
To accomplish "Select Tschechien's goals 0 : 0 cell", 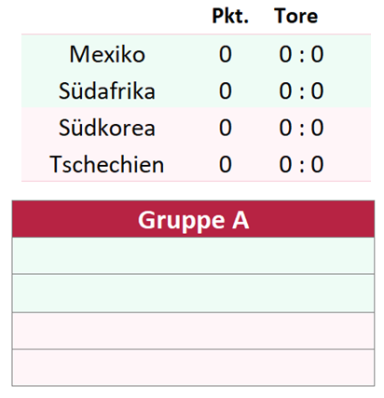I will pos(301,164).
